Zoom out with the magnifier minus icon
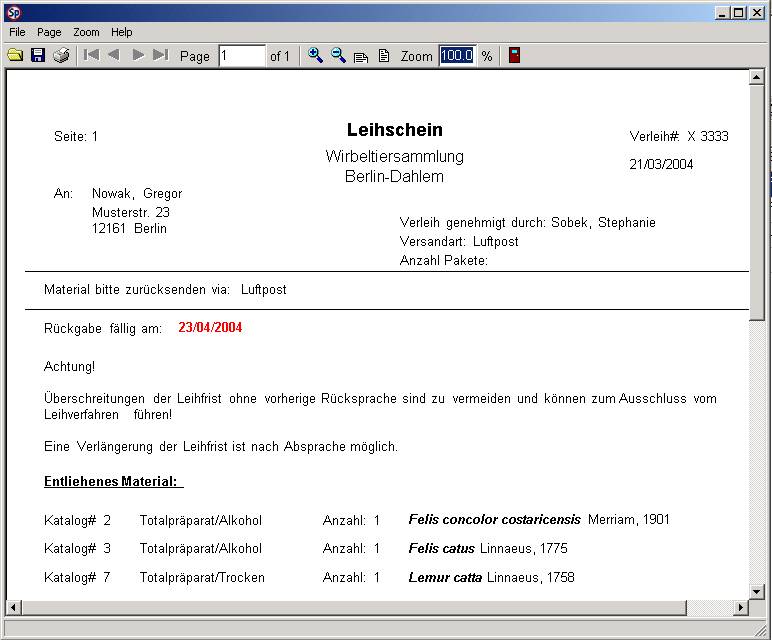The image size is (772, 640). [x=338, y=55]
